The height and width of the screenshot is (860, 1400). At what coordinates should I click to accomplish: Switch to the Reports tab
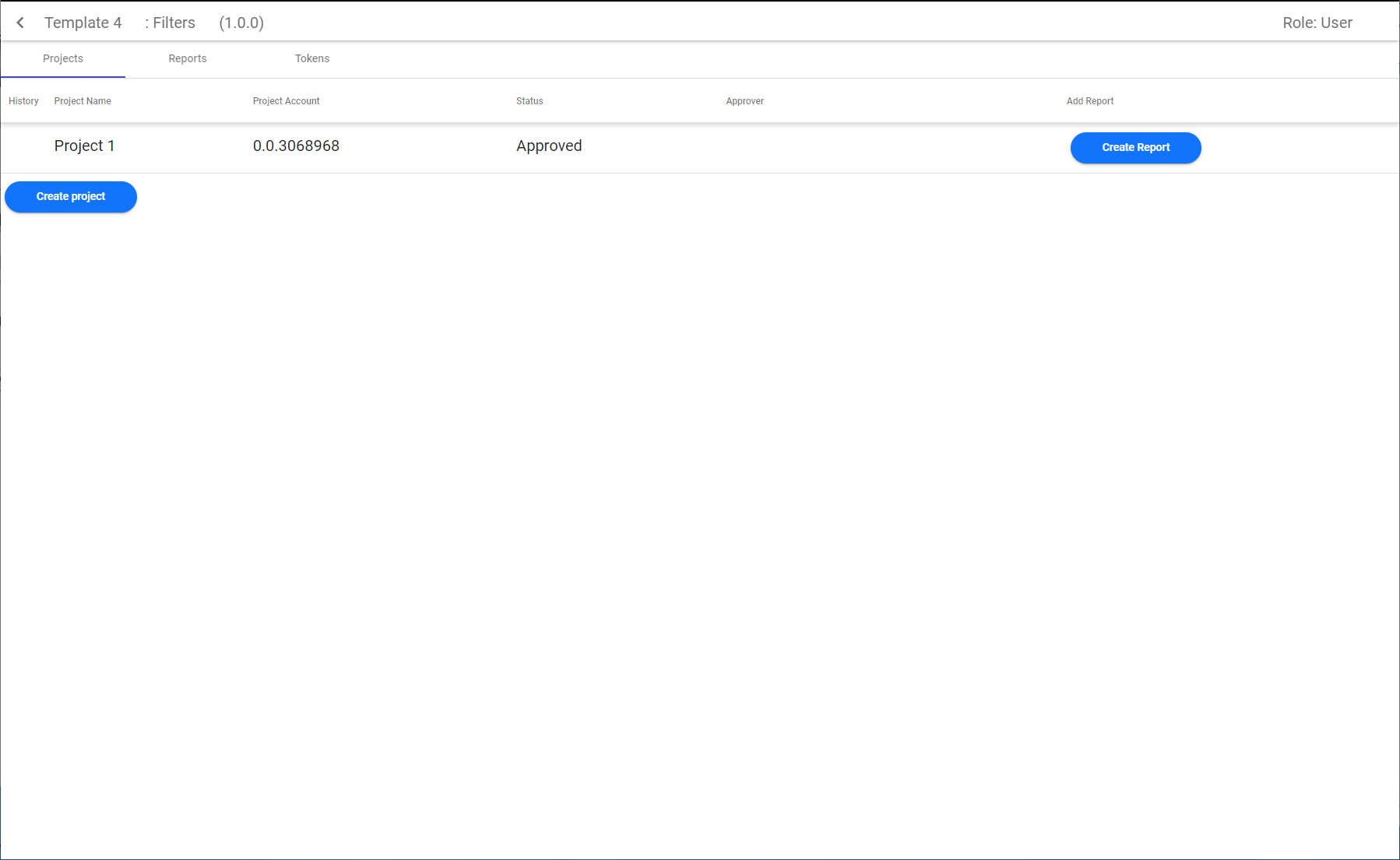(188, 59)
